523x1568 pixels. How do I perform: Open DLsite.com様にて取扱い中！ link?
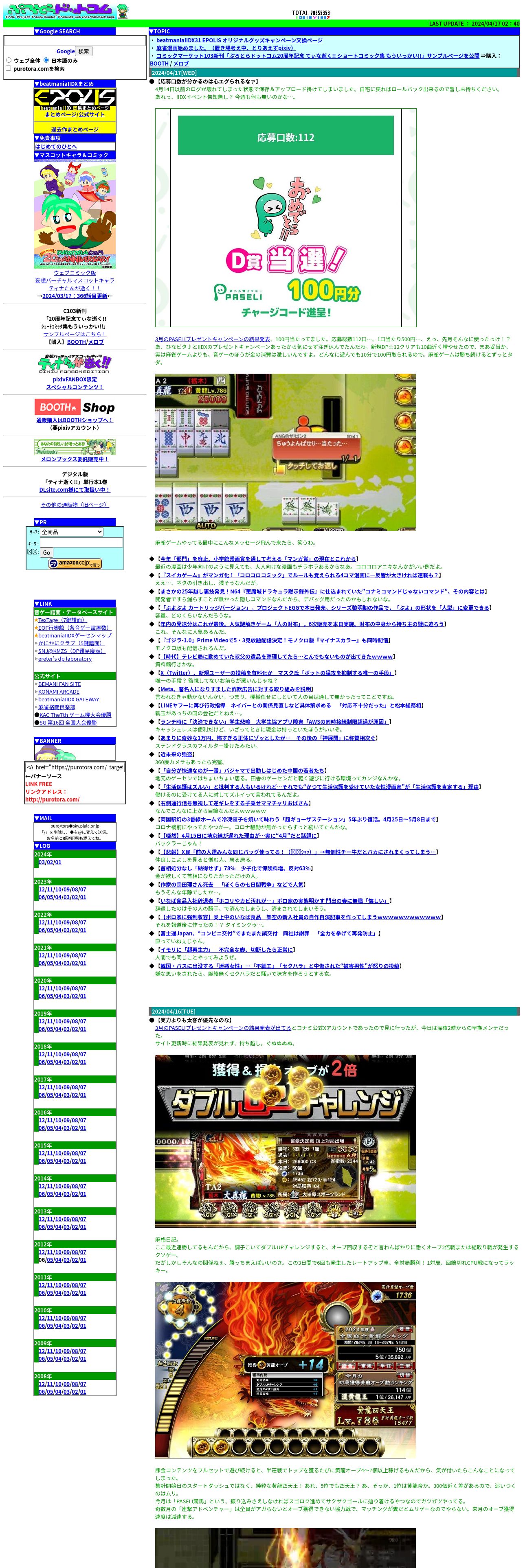74,489
